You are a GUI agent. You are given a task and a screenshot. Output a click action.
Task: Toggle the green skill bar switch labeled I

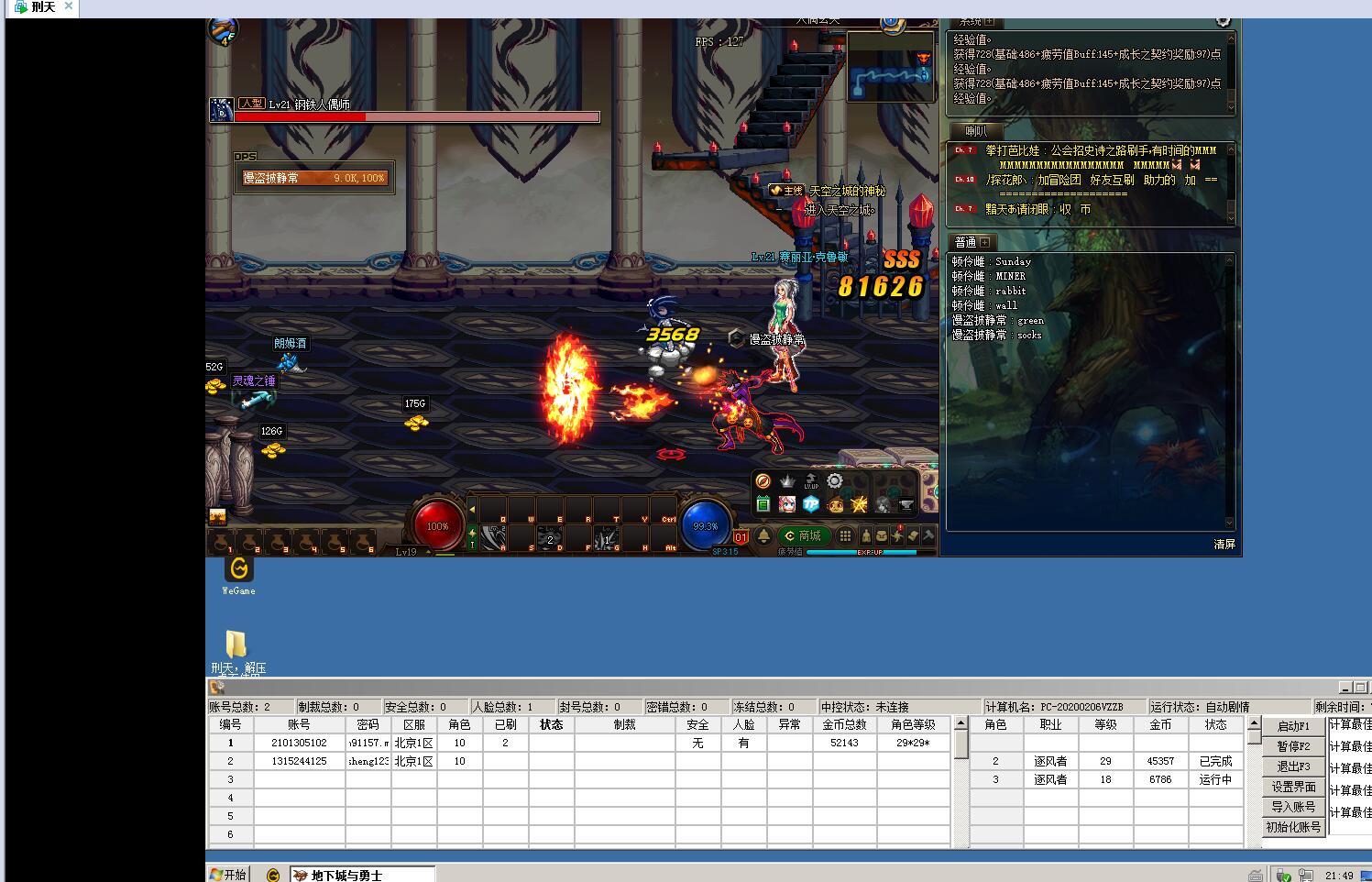click(472, 538)
